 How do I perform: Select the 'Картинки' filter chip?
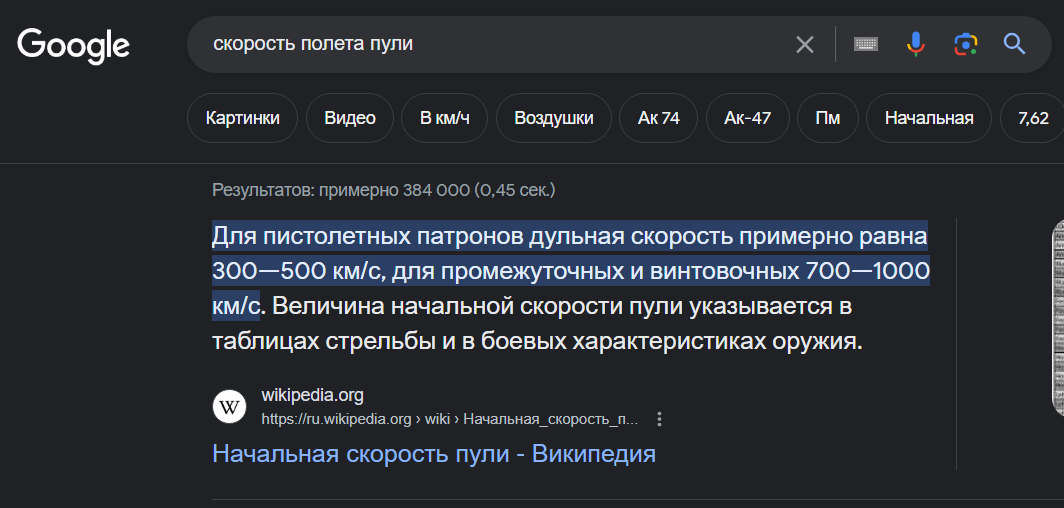coord(243,118)
